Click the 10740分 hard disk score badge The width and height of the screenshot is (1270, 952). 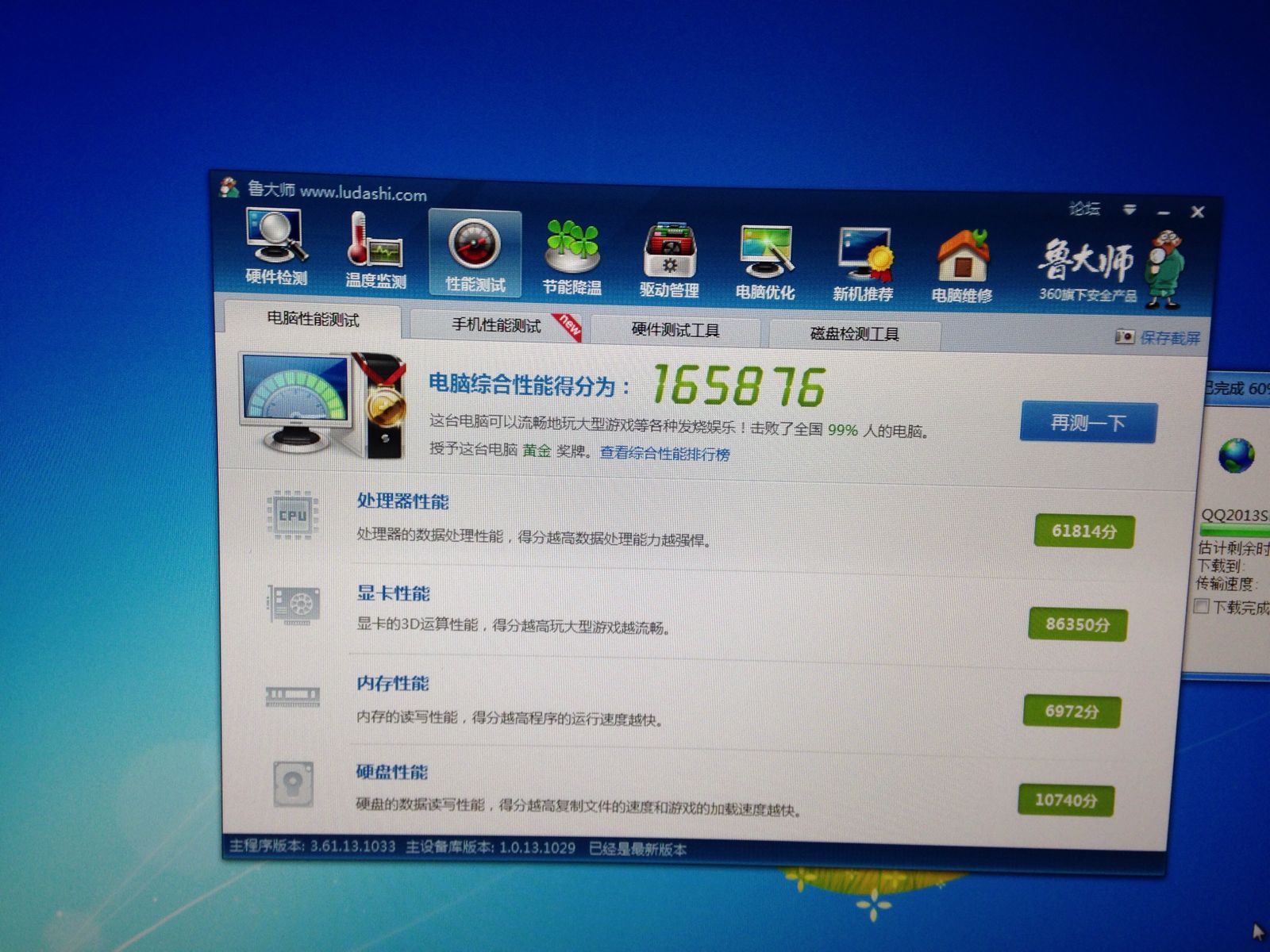click(1065, 800)
